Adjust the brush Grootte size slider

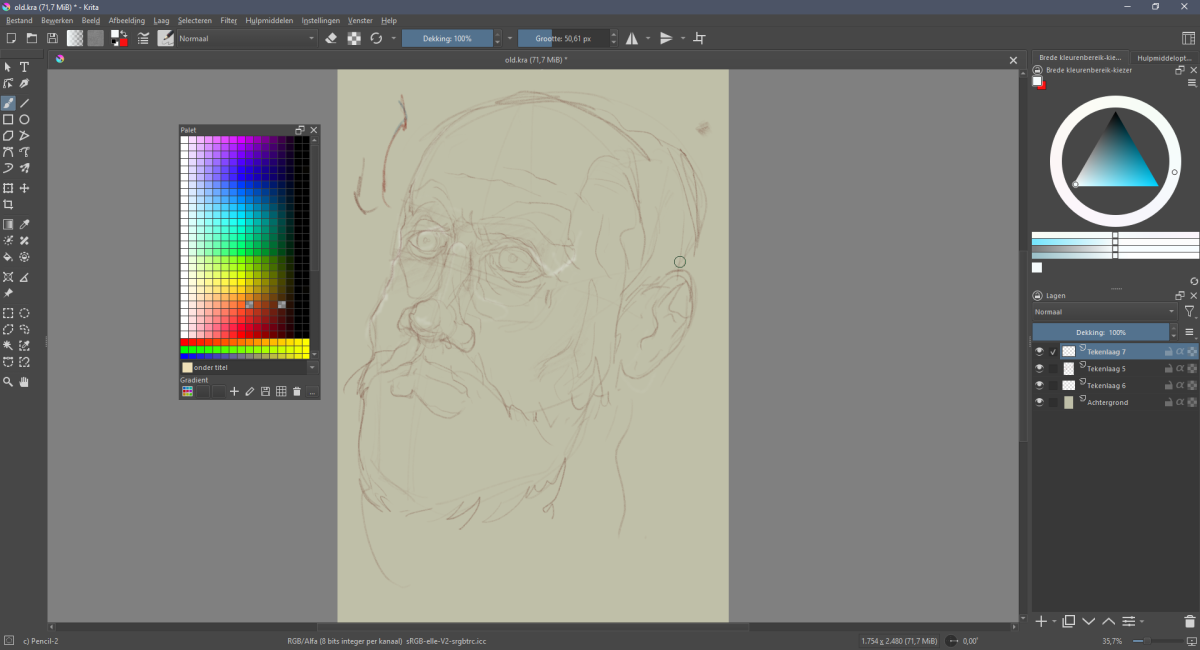[563, 38]
